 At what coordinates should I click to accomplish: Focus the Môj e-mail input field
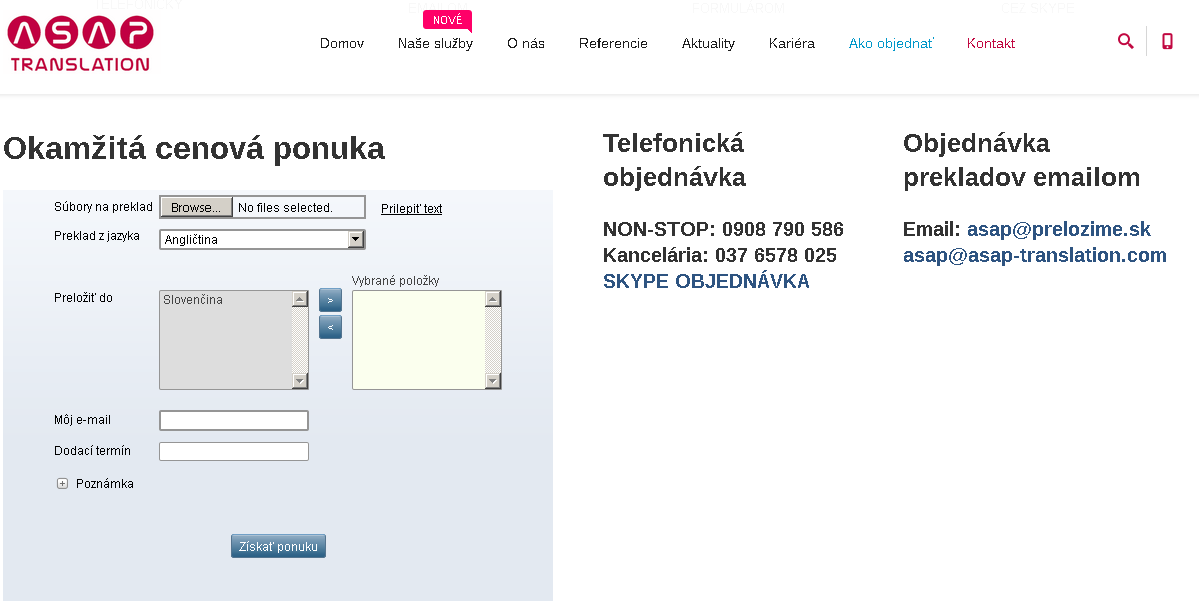click(233, 421)
